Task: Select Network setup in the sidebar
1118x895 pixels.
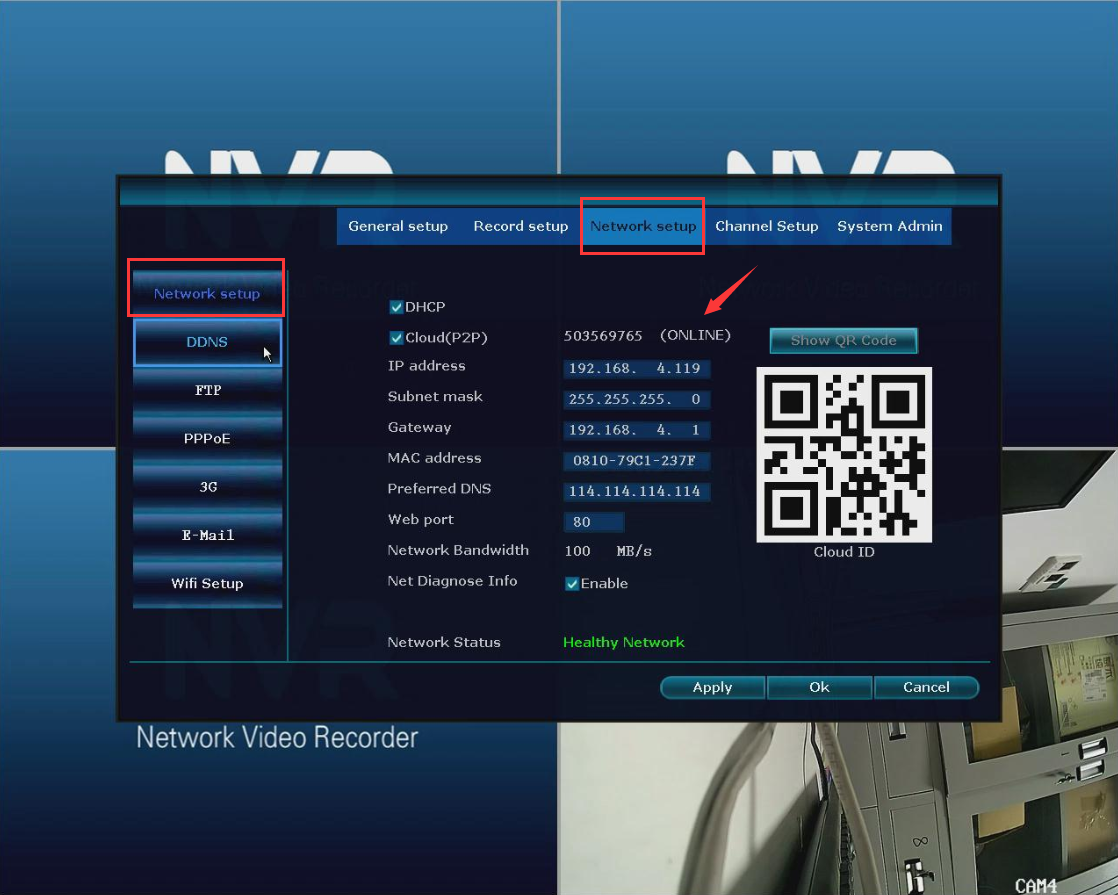Action: click(207, 293)
